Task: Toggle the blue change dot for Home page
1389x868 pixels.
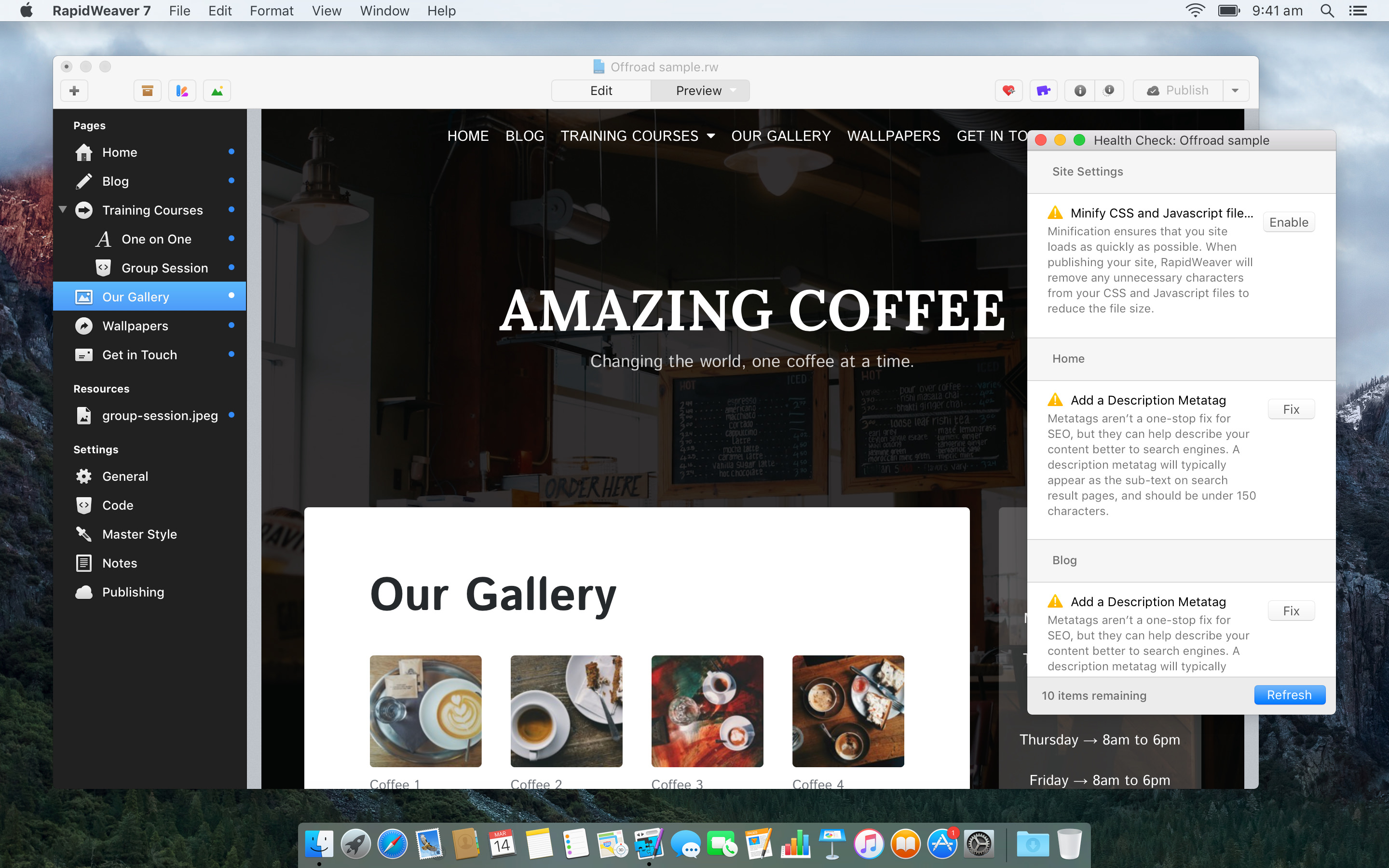Action: click(x=231, y=151)
